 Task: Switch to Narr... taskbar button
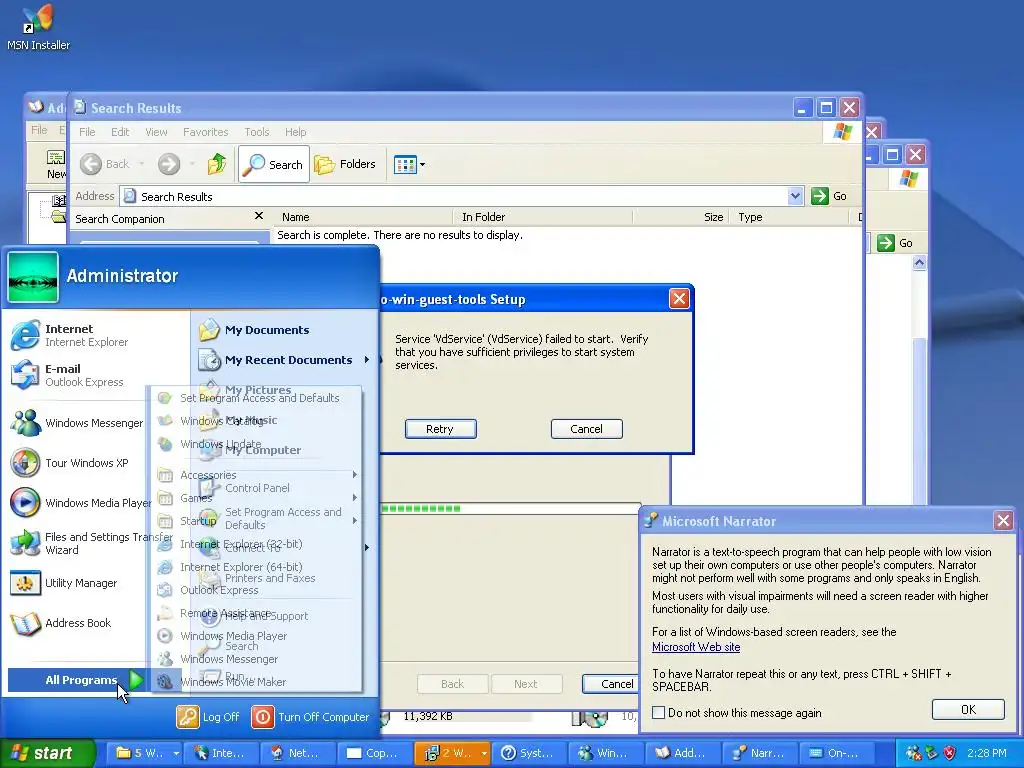pyautogui.click(x=760, y=753)
